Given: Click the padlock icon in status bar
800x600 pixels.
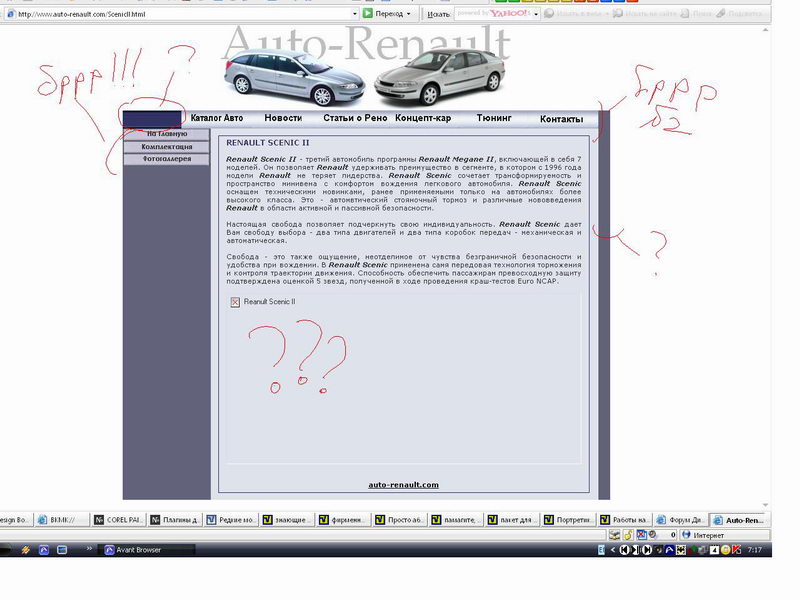Looking at the screenshot, I should point(628,535).
